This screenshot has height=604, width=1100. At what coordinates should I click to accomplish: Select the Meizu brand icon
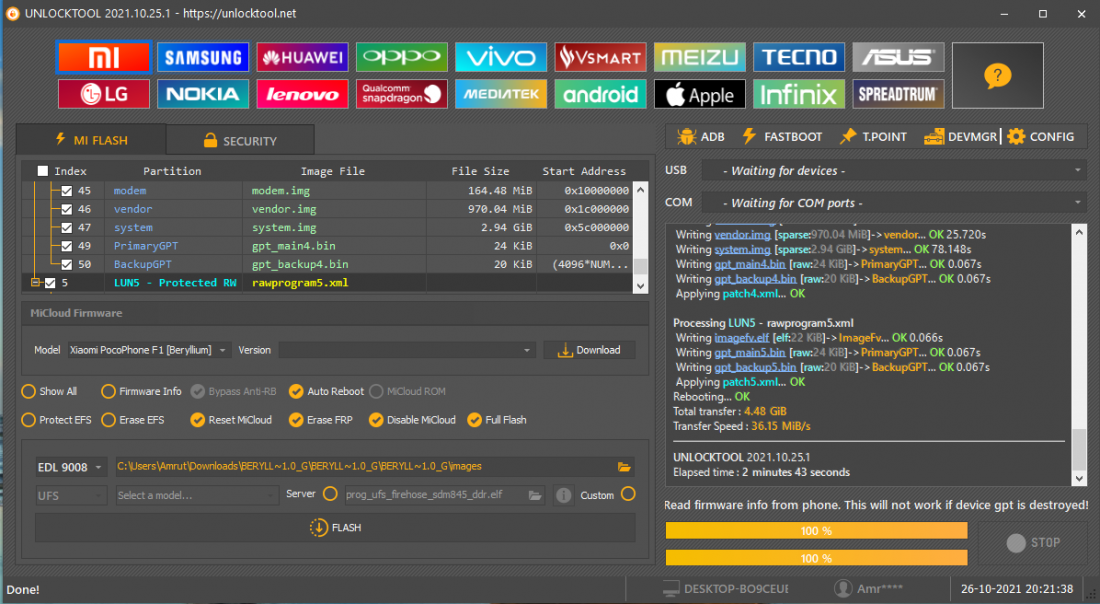coord(699,58)
